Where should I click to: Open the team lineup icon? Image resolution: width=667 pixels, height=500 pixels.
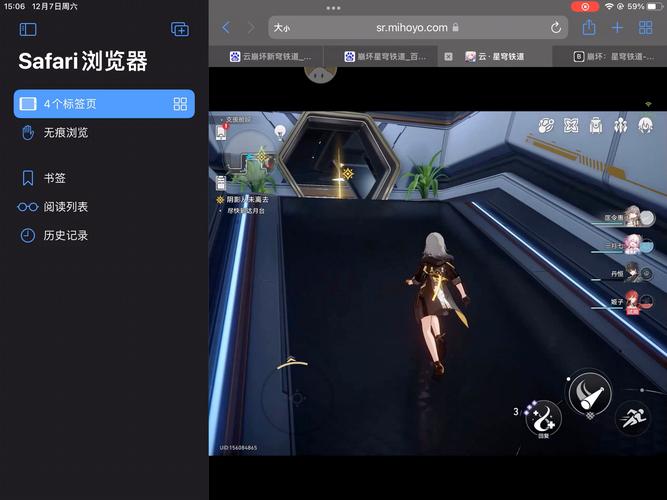pyautogui.click(x=620, y=126)
